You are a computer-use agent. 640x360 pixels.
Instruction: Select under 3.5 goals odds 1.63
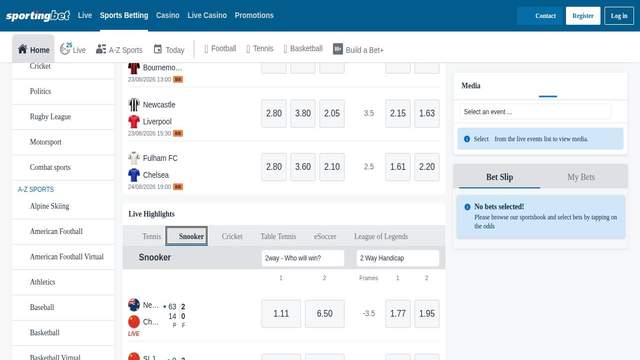click(x=427, y=113)
